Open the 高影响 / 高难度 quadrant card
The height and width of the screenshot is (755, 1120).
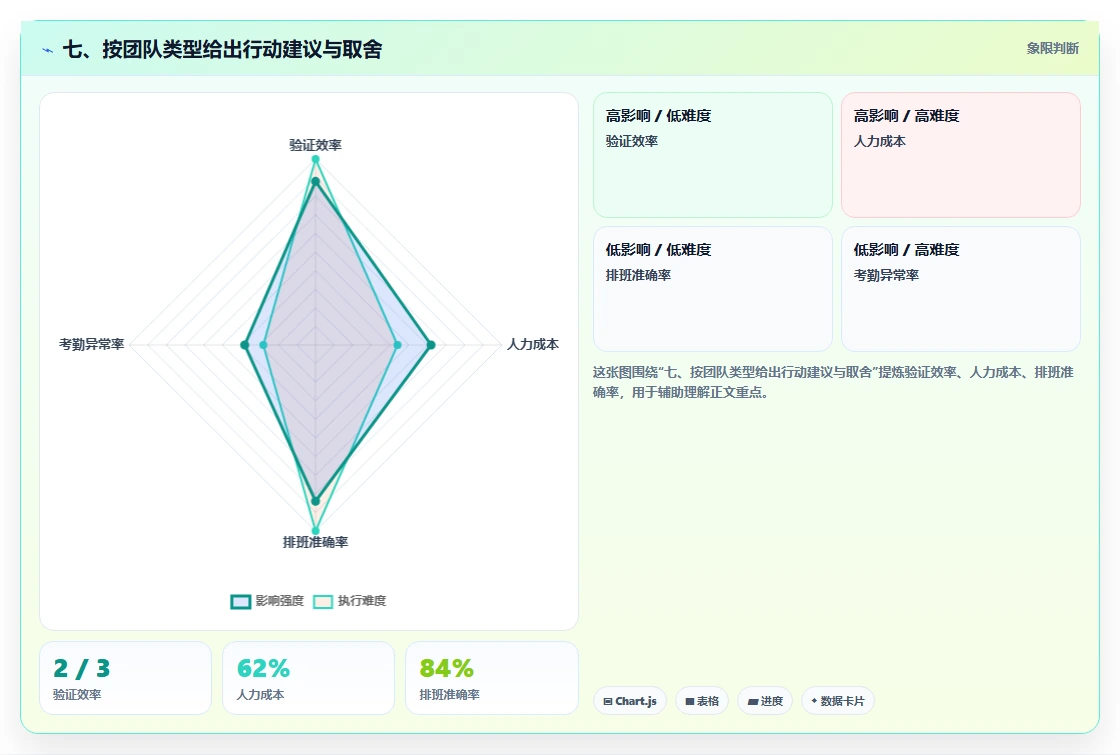[x=961, y=155]
